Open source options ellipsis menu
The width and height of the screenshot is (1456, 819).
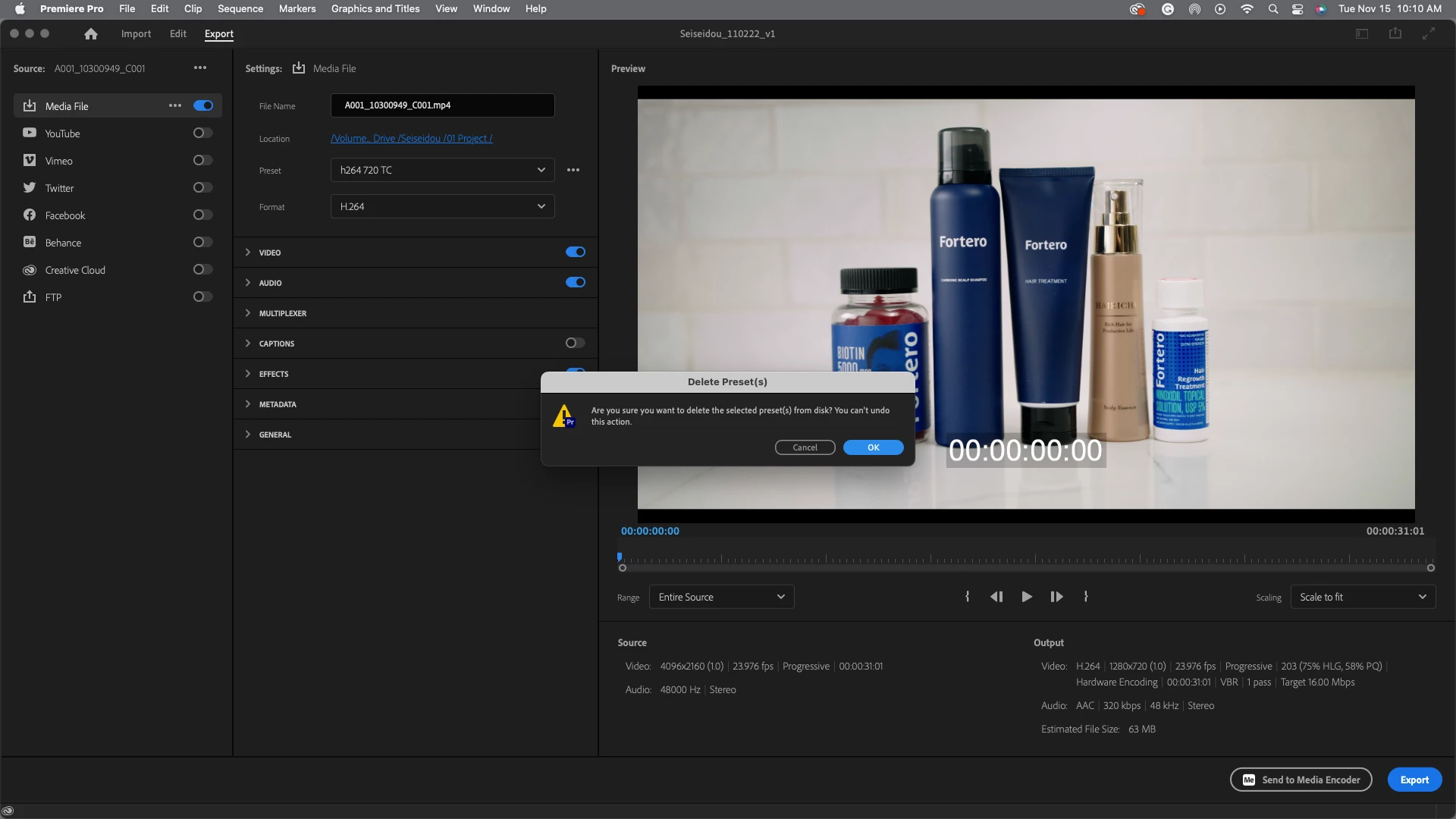pos(200,67)
